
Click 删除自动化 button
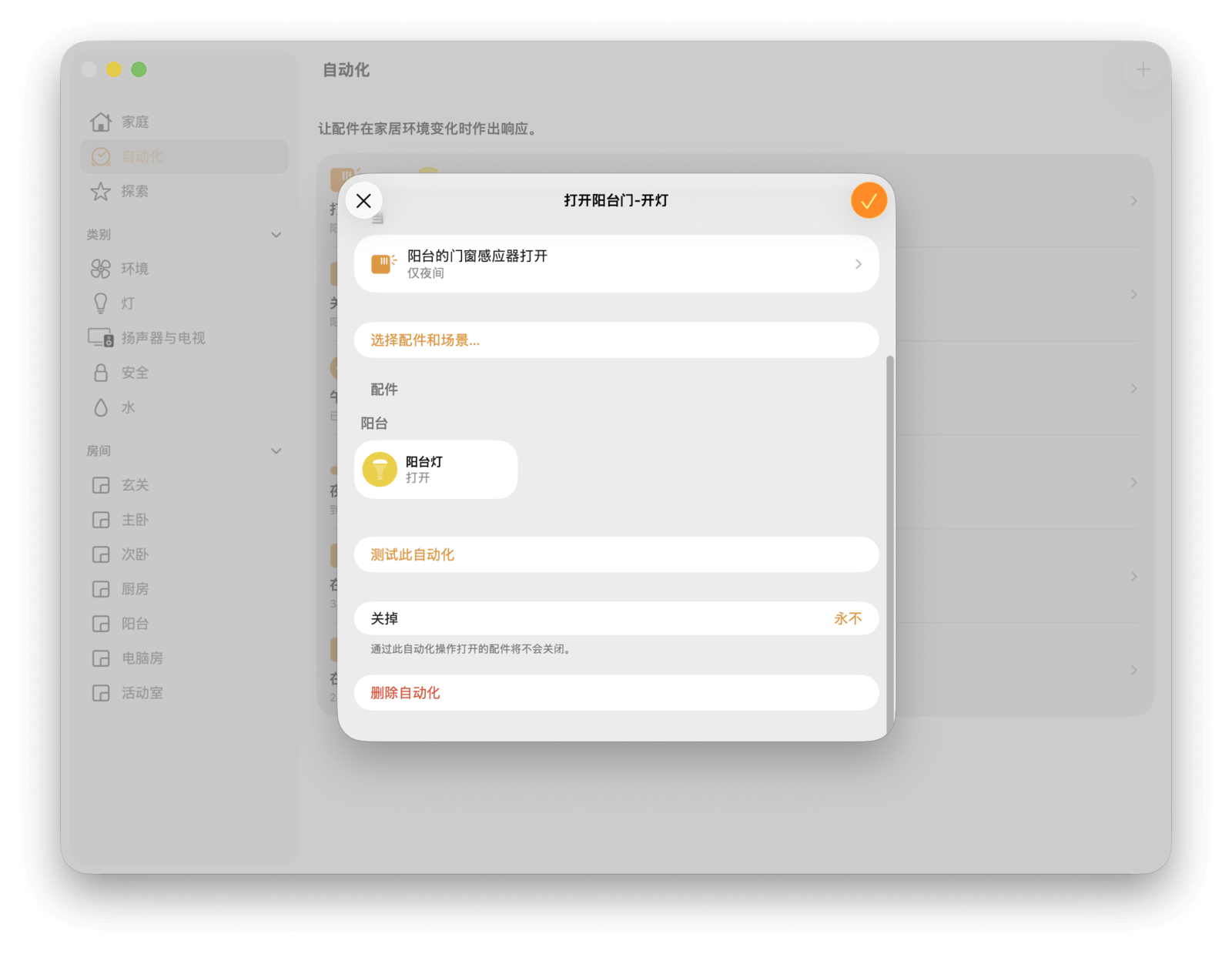click(x=406, y=693)
